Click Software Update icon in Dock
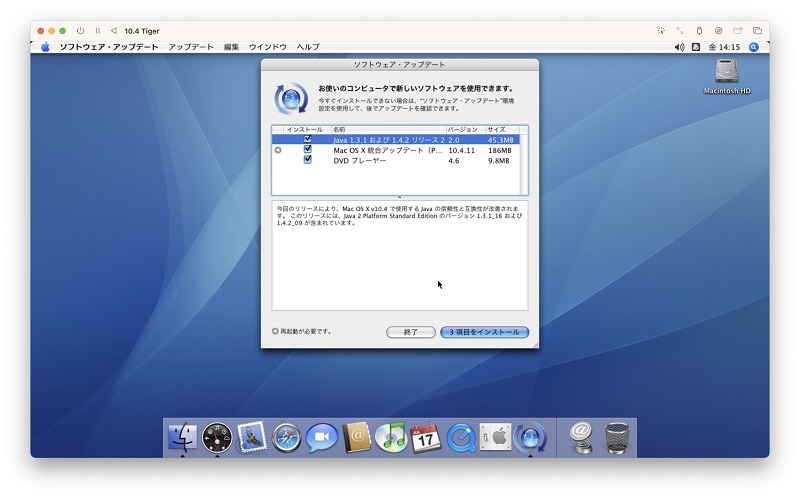The image size is (800, 498). click(x=530, y=437)
